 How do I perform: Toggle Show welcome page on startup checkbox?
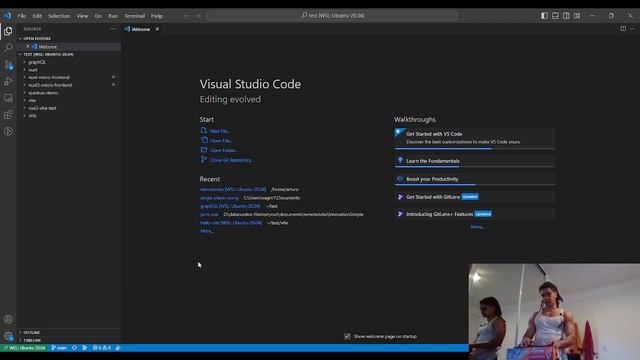[347, 336]
